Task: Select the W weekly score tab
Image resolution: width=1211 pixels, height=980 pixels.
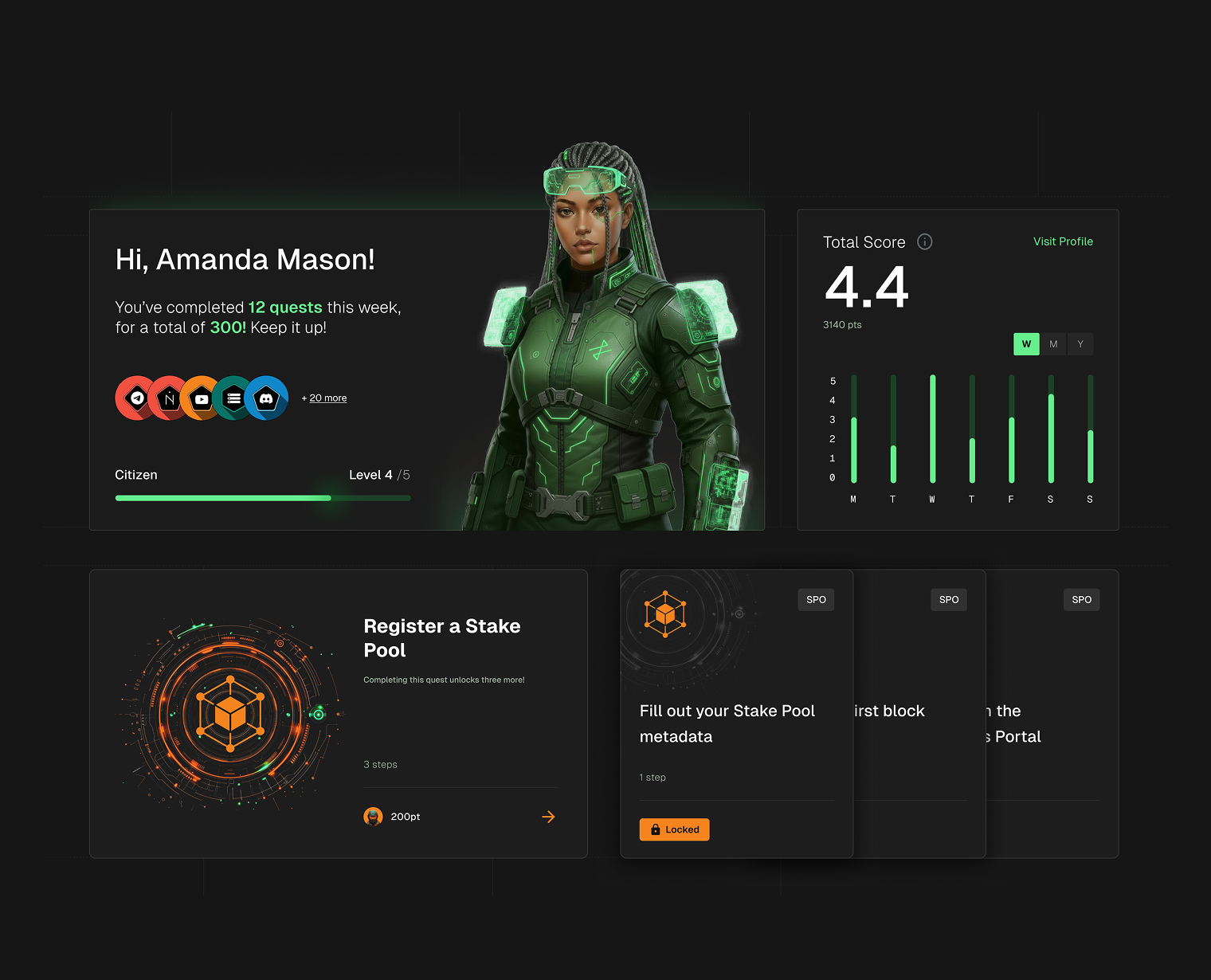Action: coord(1026,344)
